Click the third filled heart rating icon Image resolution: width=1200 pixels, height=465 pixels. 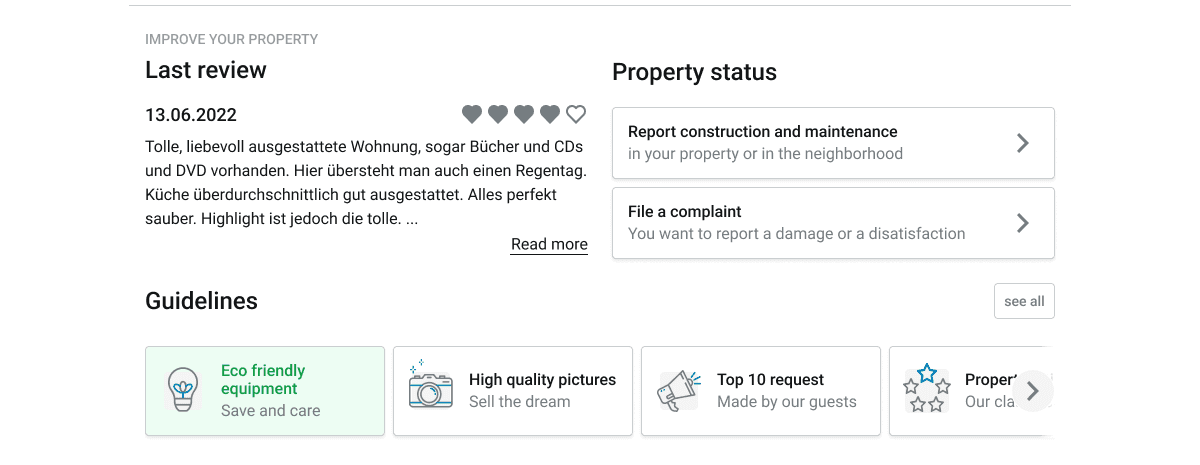pos(524,115)
